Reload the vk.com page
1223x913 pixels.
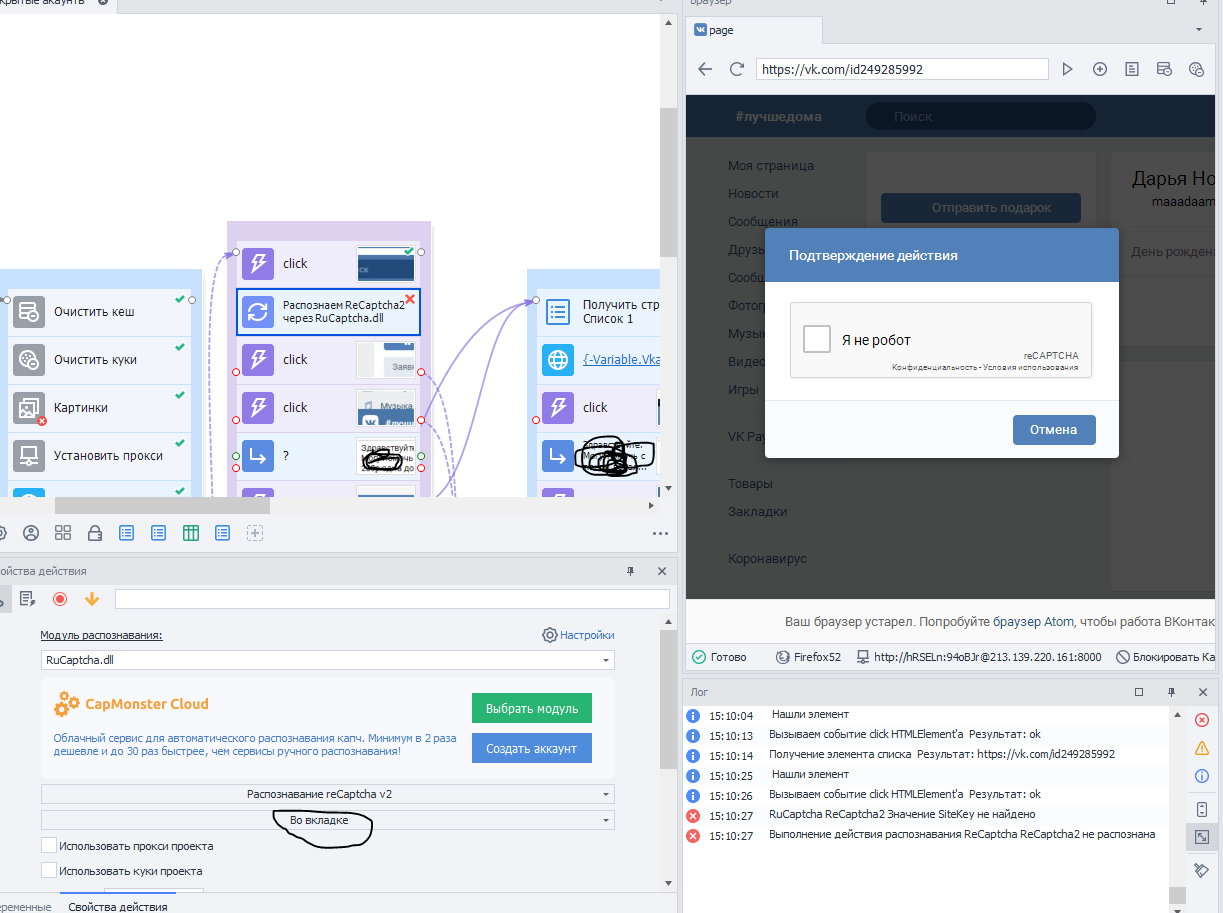[x=737, y=69]
